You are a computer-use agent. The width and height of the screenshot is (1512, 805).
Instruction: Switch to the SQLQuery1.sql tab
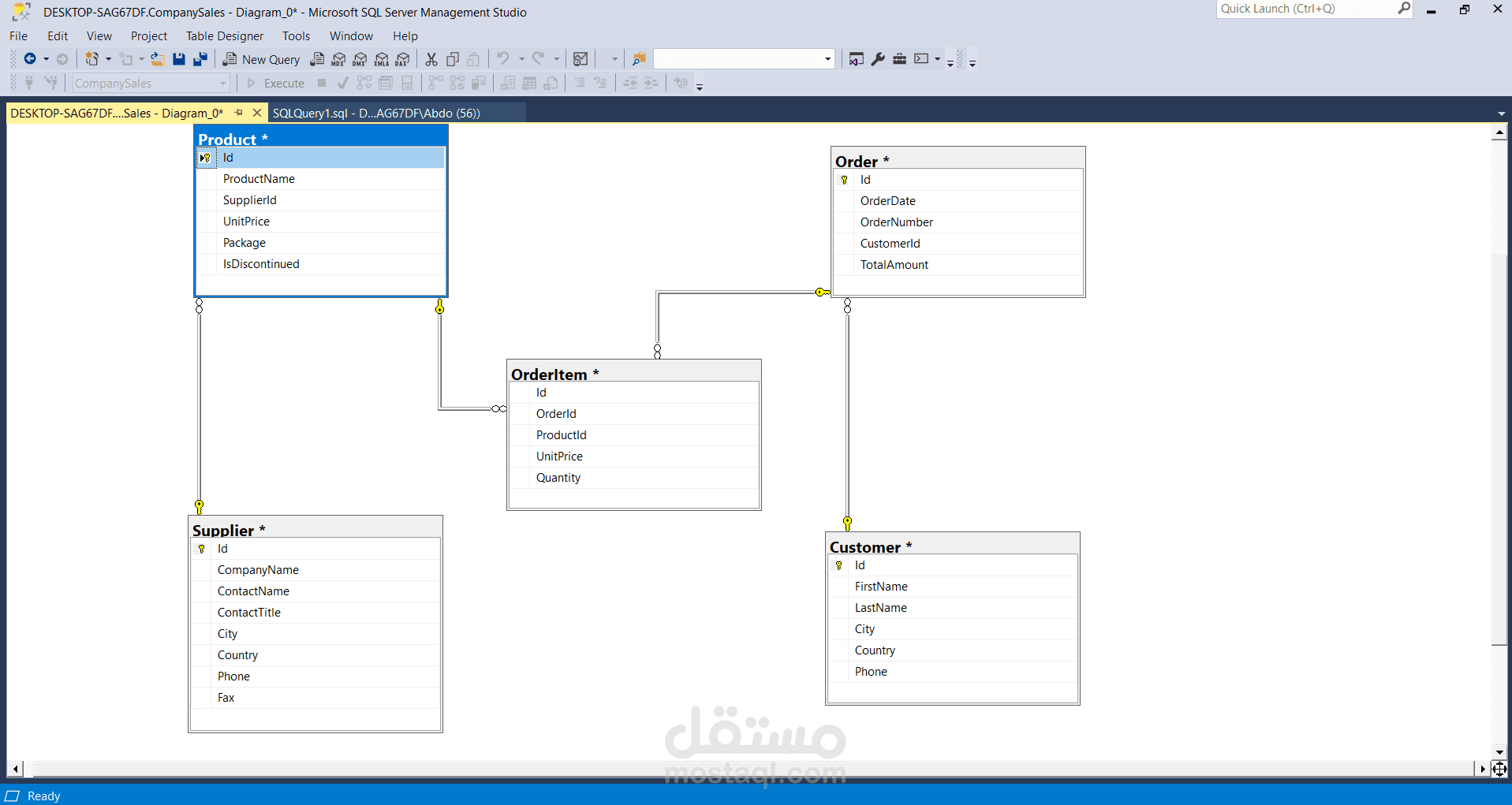click(x=375, y=113)
